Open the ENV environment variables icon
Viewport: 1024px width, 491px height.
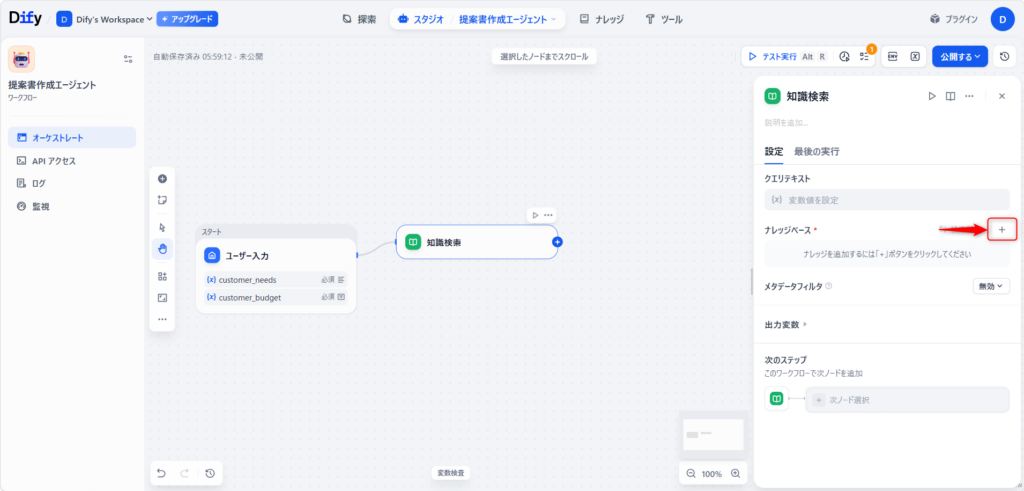point(892,57)
